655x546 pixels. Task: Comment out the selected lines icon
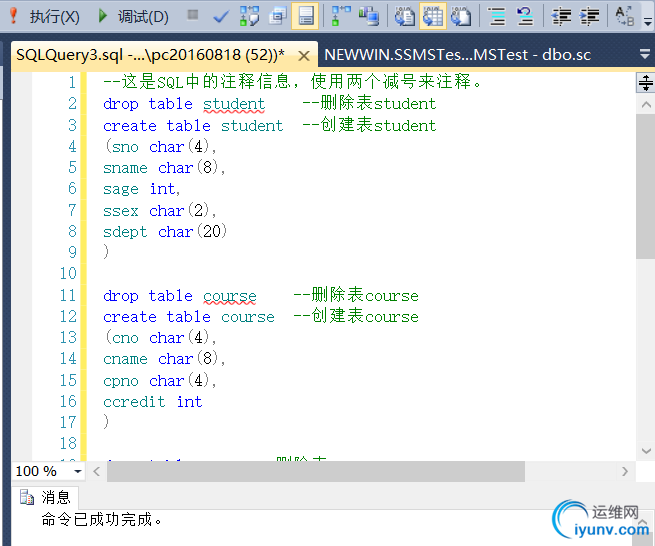tap(497, 16)
